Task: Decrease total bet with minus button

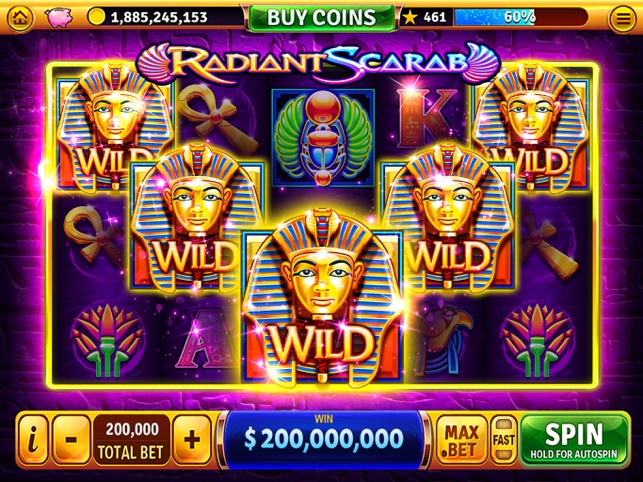Action: click(x=71, y=440)
